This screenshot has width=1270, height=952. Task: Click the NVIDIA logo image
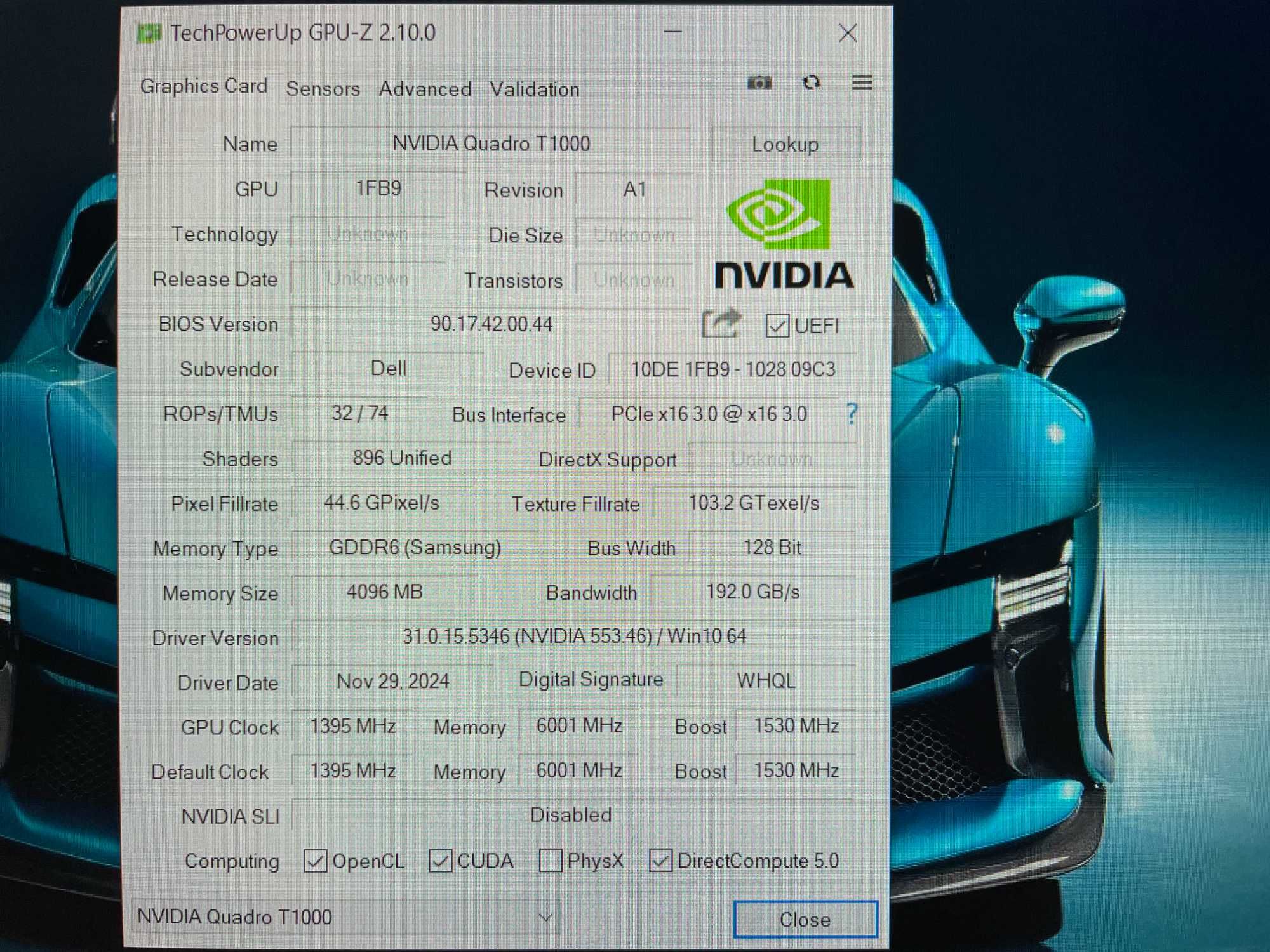pos(784,234)
